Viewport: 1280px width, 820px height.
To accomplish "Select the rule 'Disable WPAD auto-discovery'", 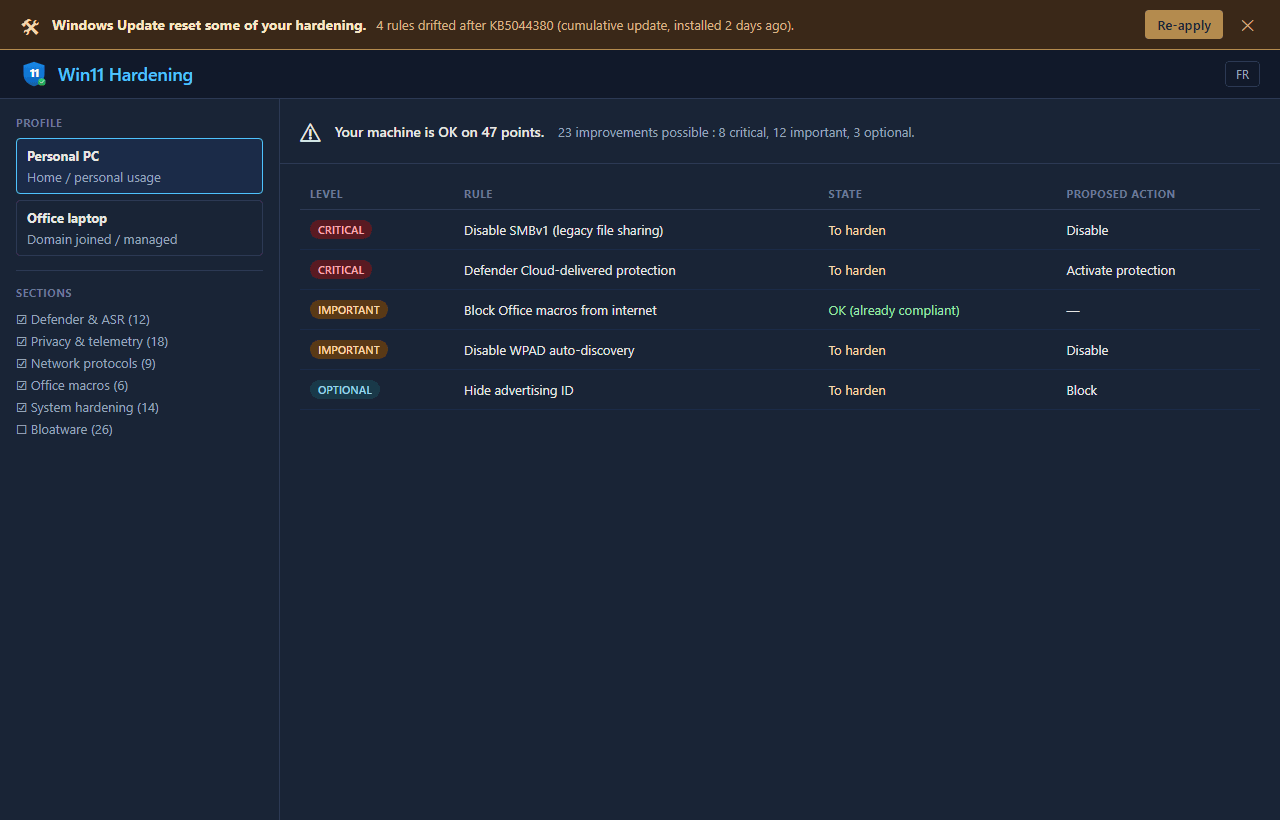I will 549,350.
